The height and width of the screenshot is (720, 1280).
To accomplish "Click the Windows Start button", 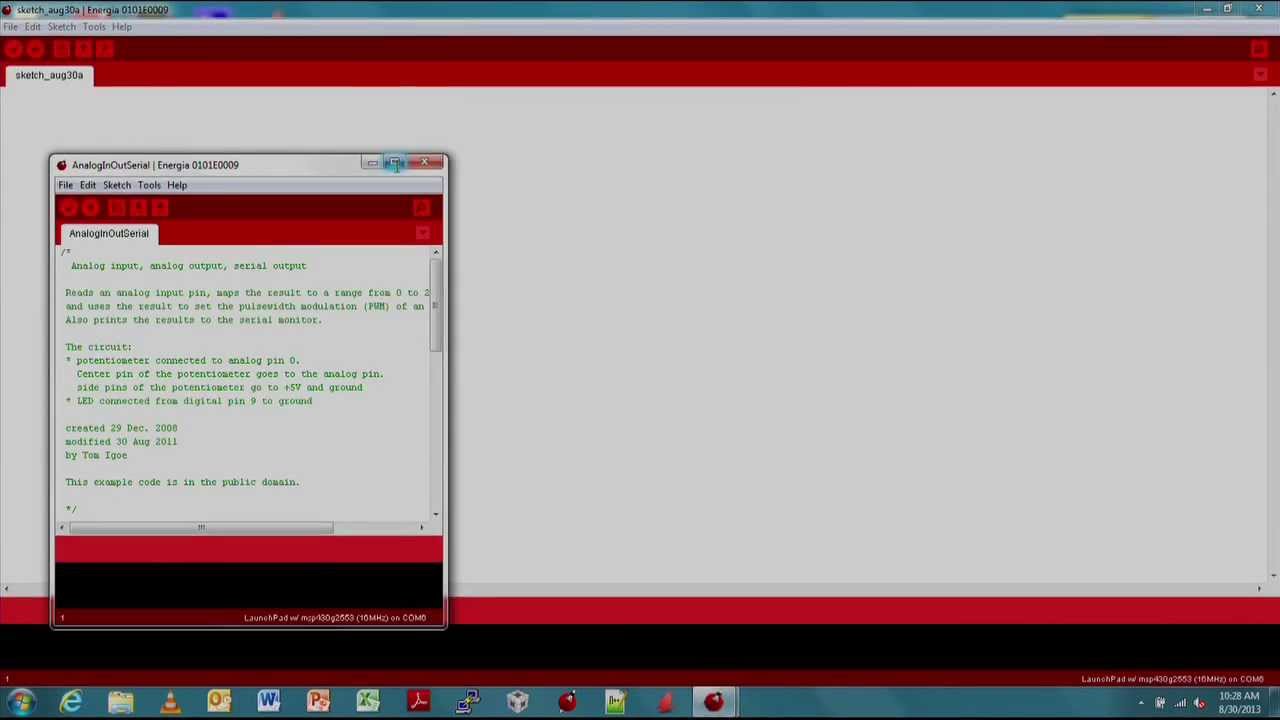I will pos(21,702).
